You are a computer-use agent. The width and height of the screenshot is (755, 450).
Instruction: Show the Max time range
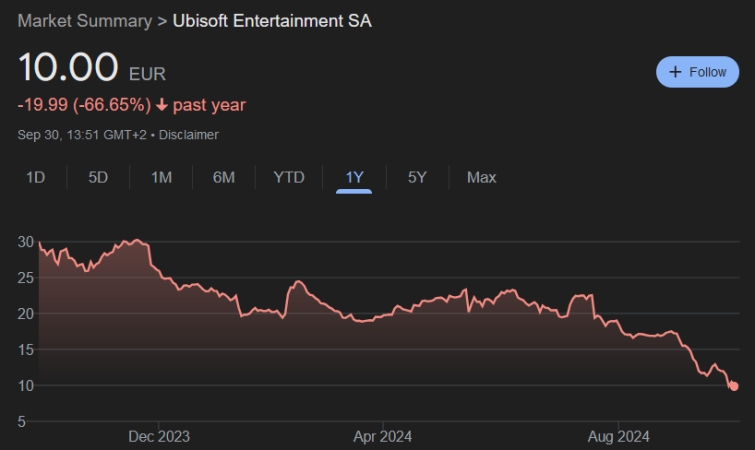(x=481, y=178)
